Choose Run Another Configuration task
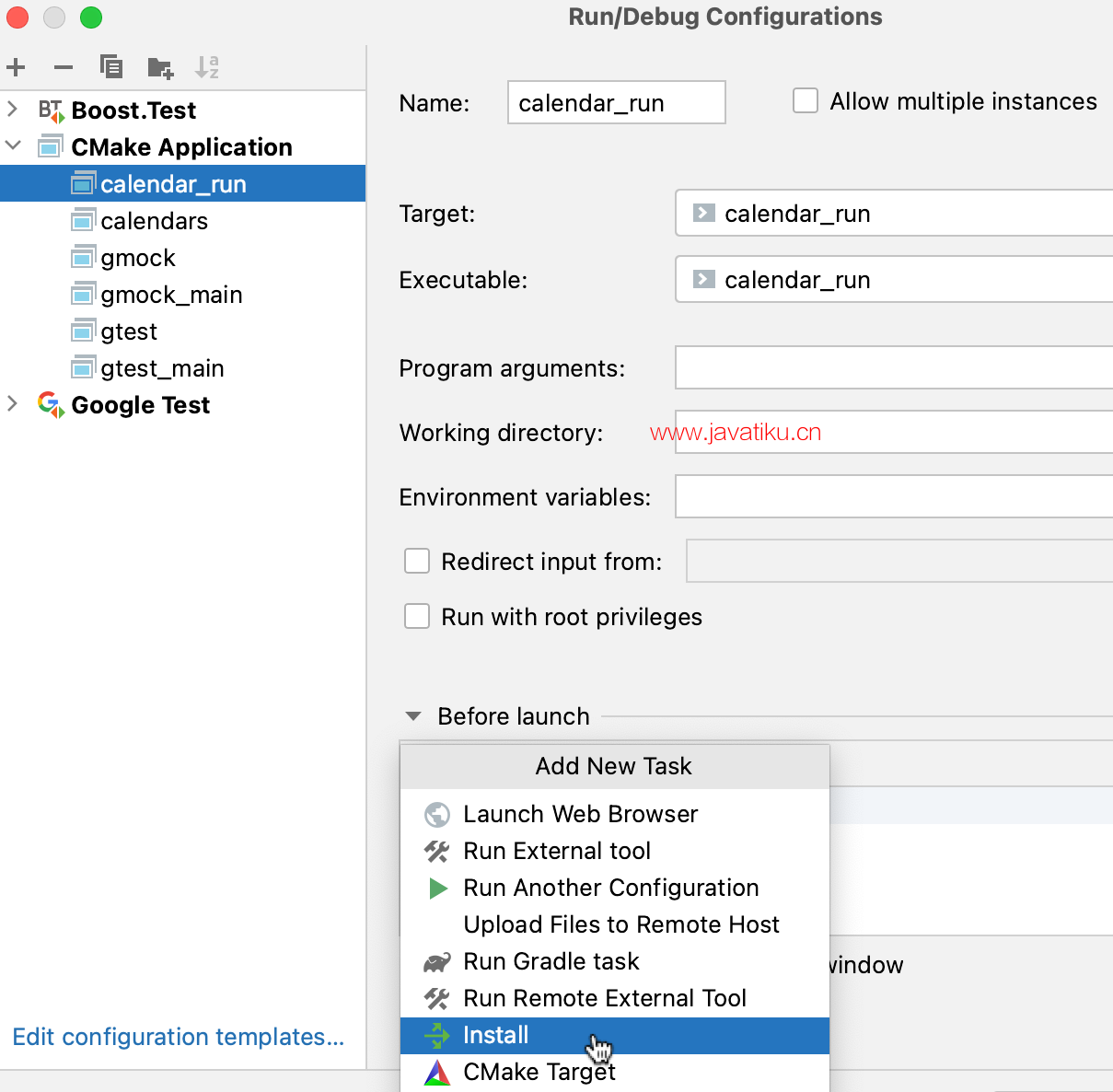 click(x=615, y=889)
